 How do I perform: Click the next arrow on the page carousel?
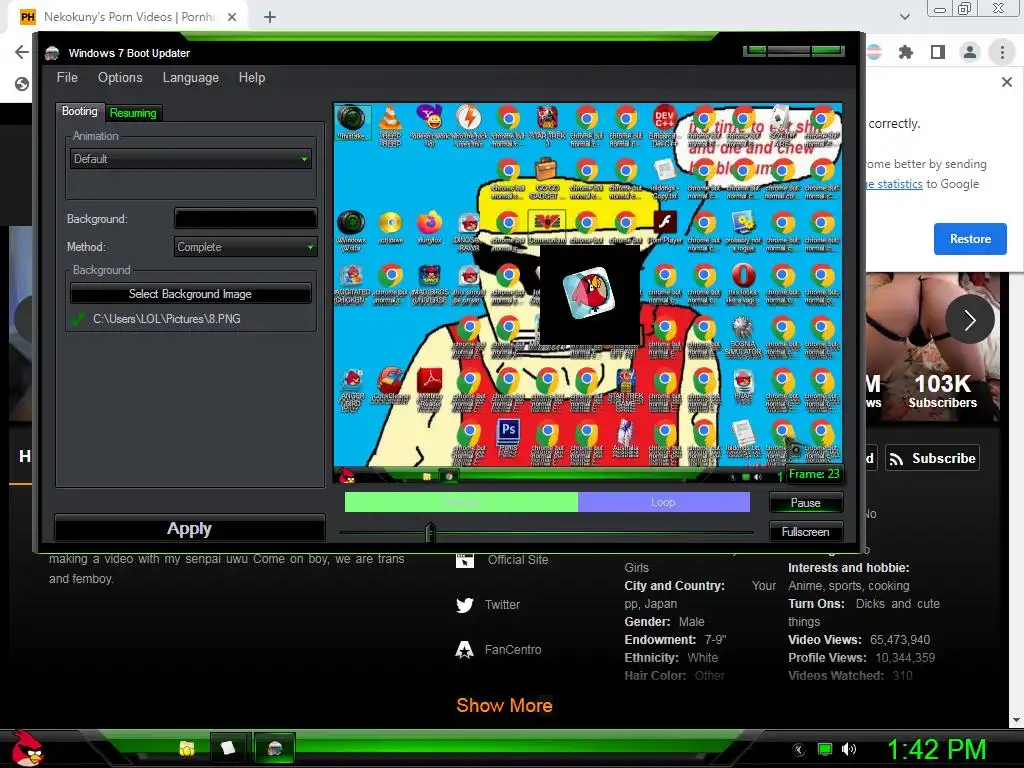[970, 319]
